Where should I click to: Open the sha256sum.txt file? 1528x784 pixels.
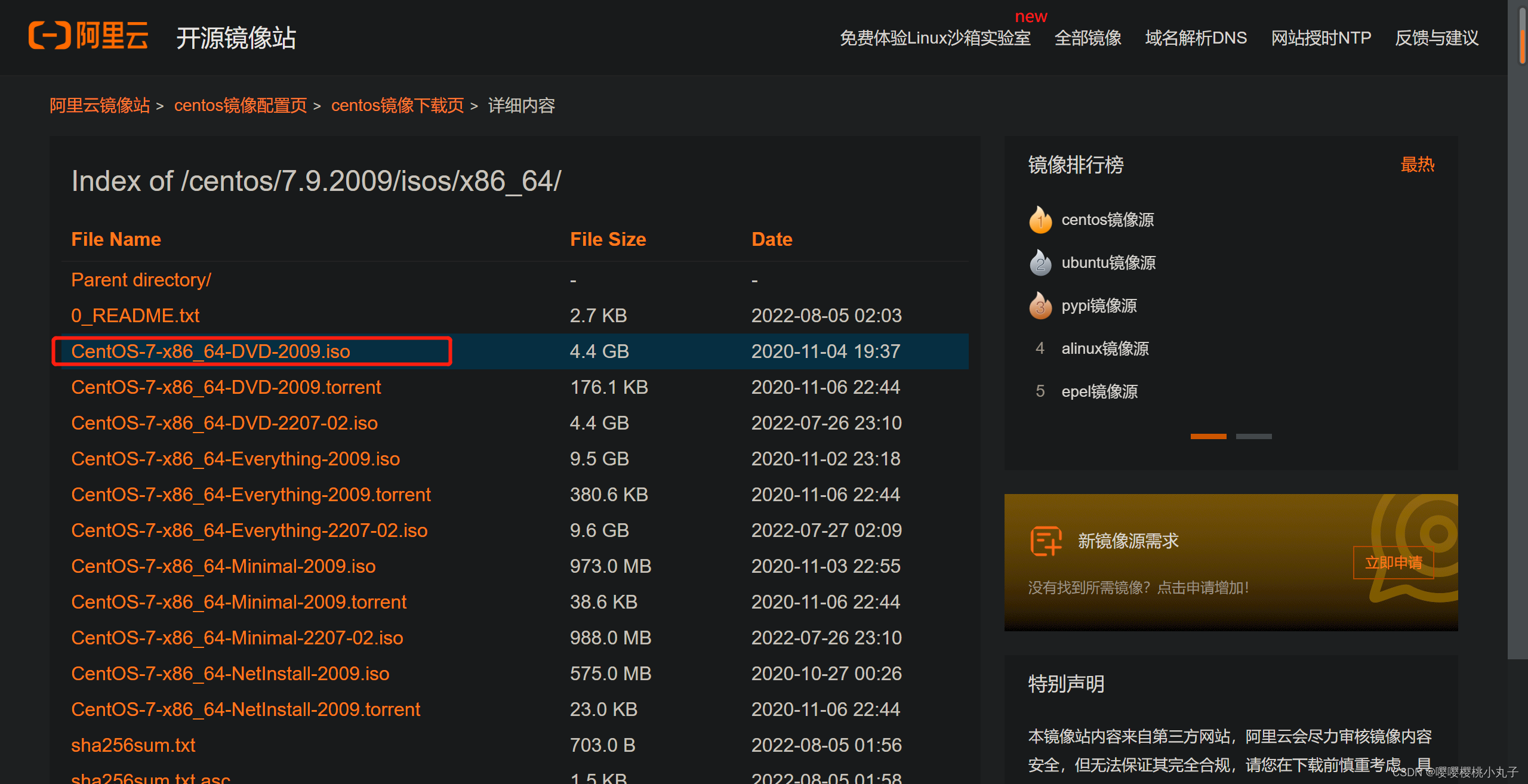point(133,745)
